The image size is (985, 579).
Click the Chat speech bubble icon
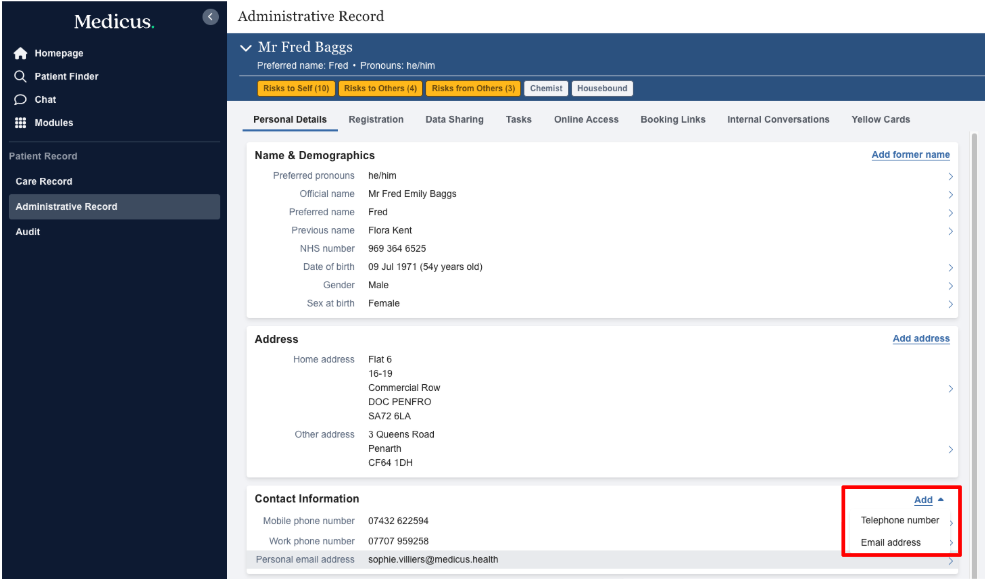click(20, 100)
